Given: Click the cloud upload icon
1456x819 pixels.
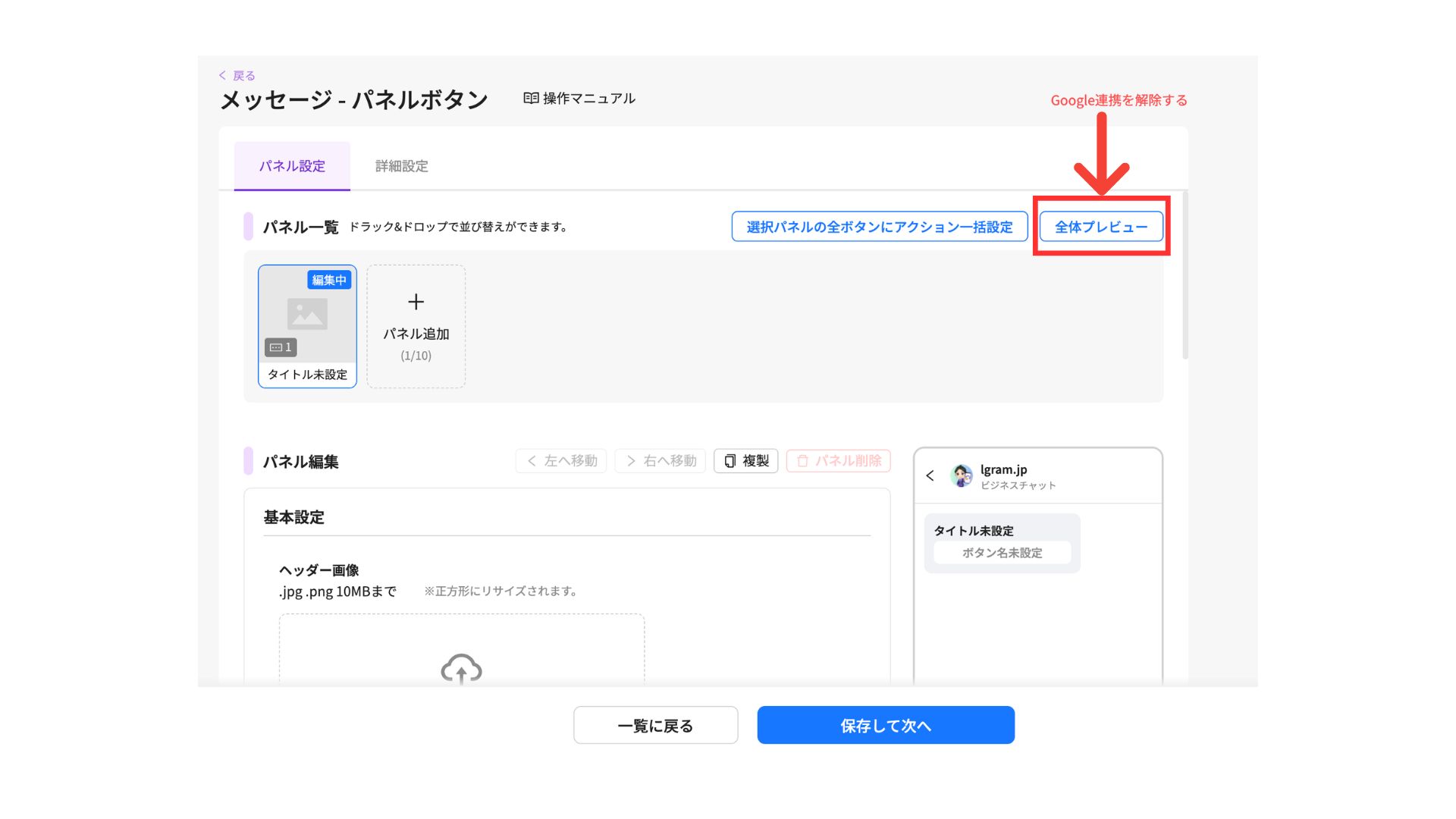Looking at the screenshot, I should point(461,670).
